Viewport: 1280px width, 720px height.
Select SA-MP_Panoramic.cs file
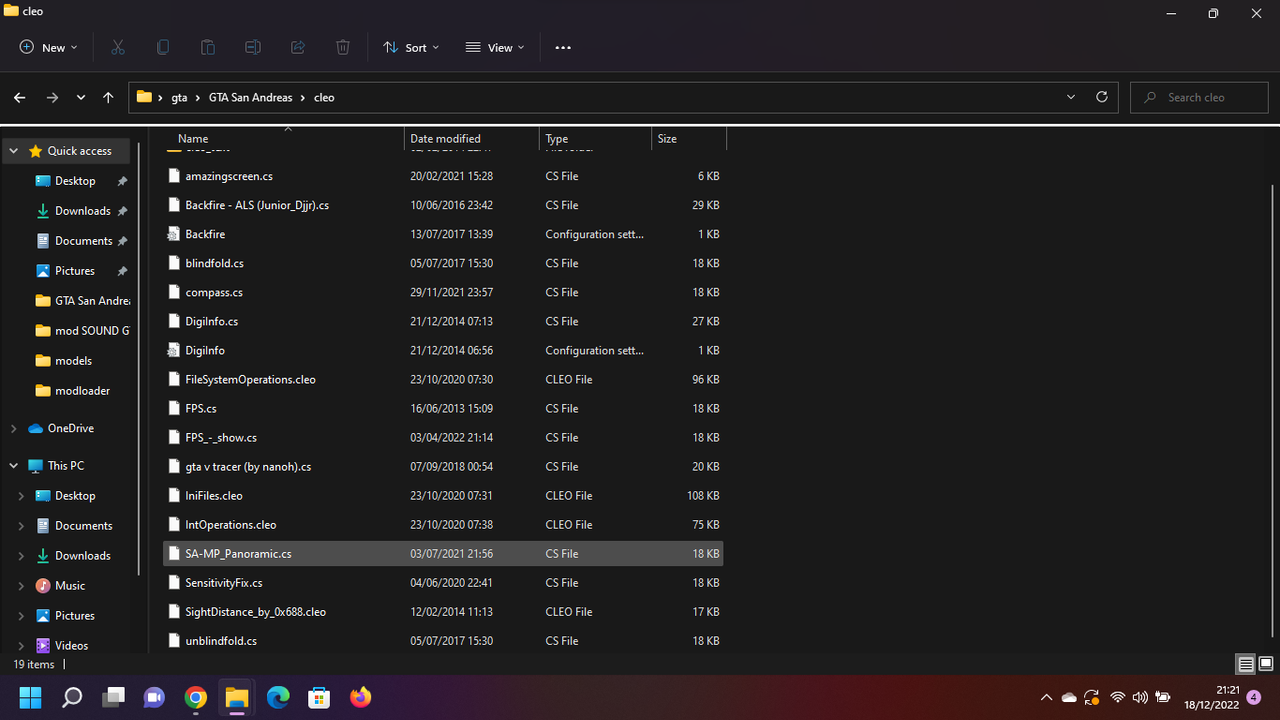[443, 553]
